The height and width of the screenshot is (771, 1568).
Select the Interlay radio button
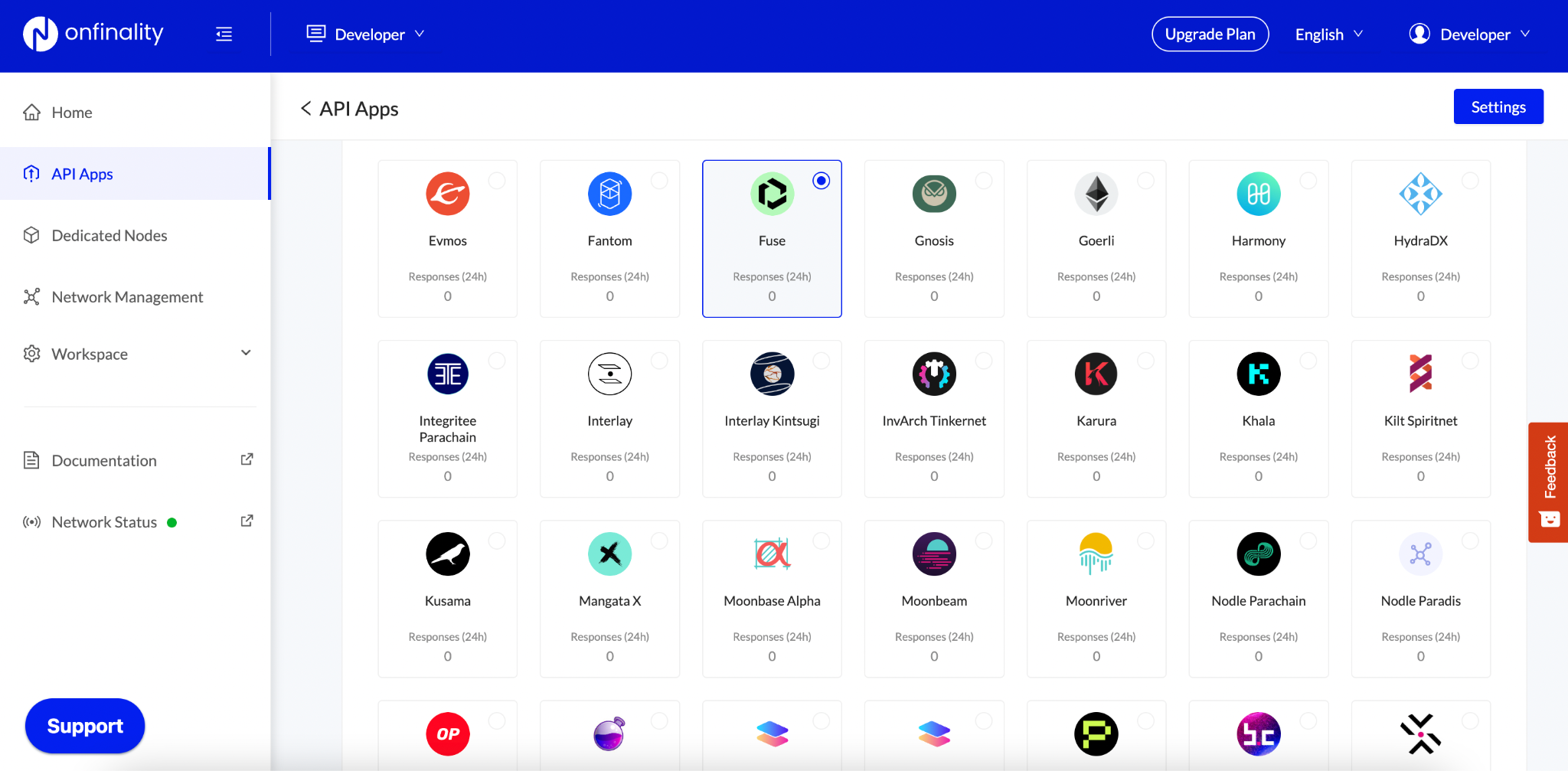tap(659, 361)
